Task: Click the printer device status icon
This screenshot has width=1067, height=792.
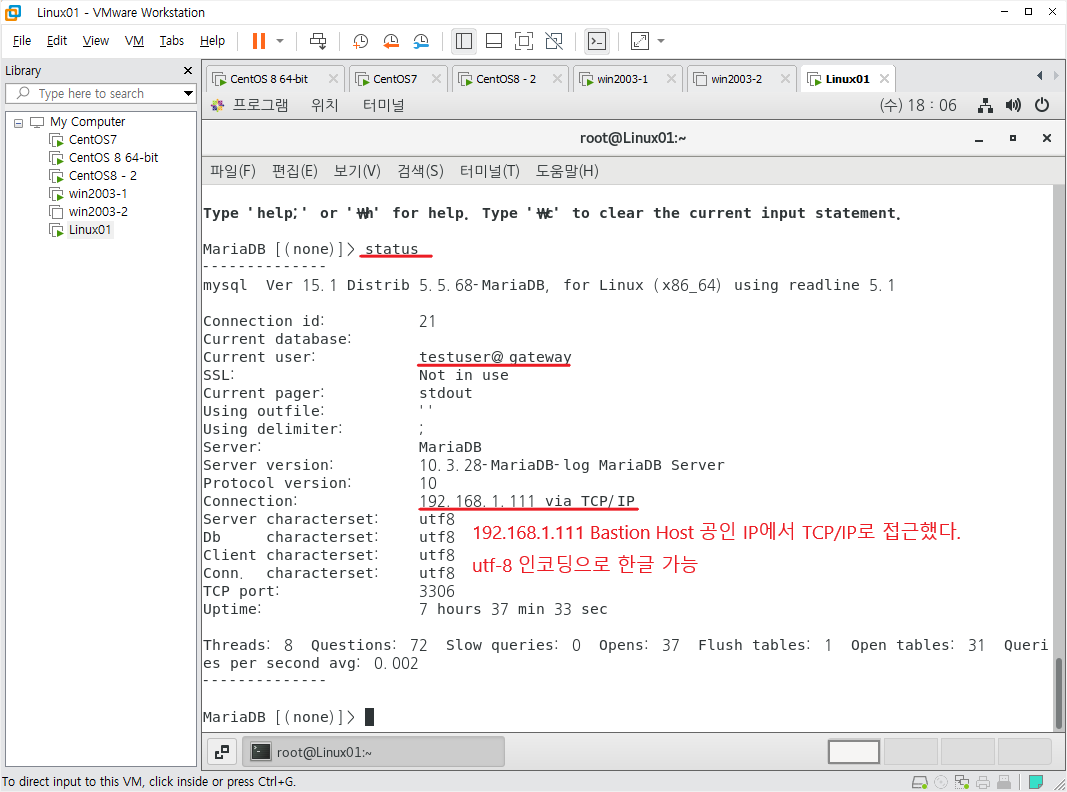Action: click(983, 782)
